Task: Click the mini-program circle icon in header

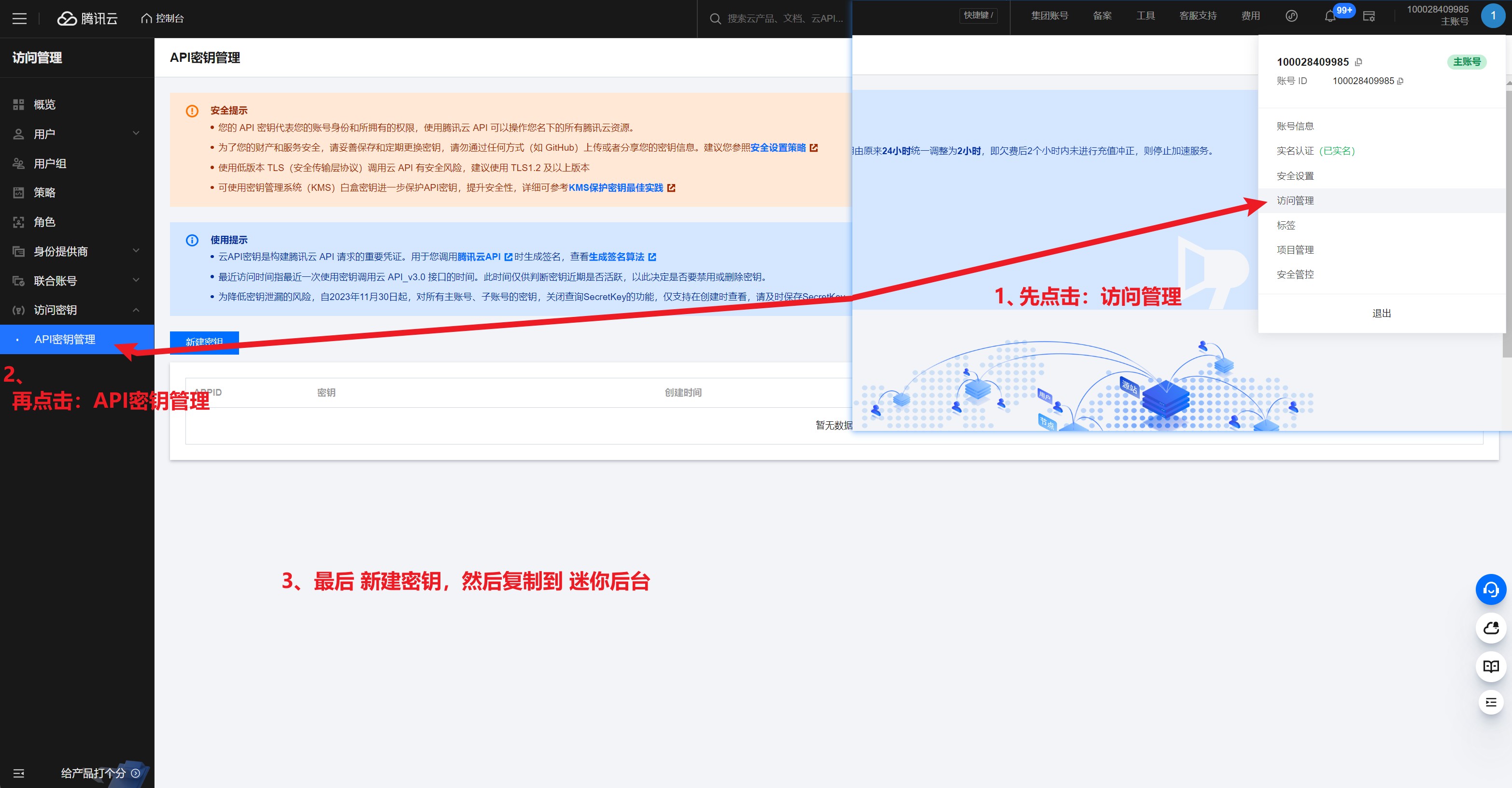Action: [1291, 16]
